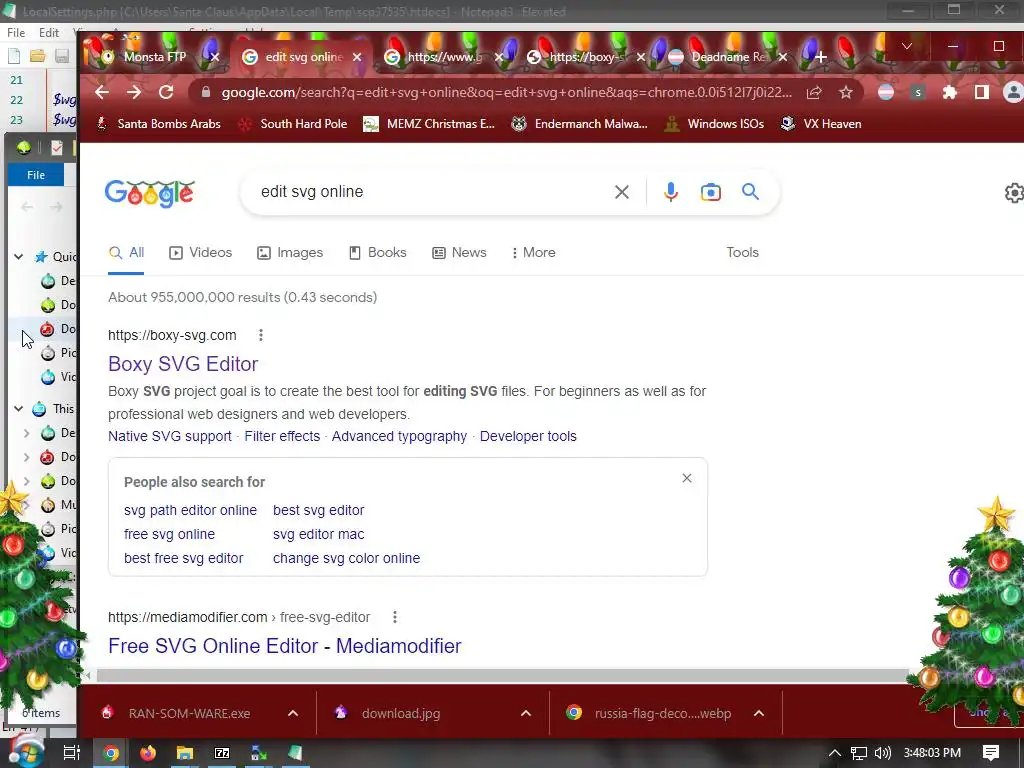
Task: Open the RAN-SOM-WARE.exe download item
Action: pos(189,713)
